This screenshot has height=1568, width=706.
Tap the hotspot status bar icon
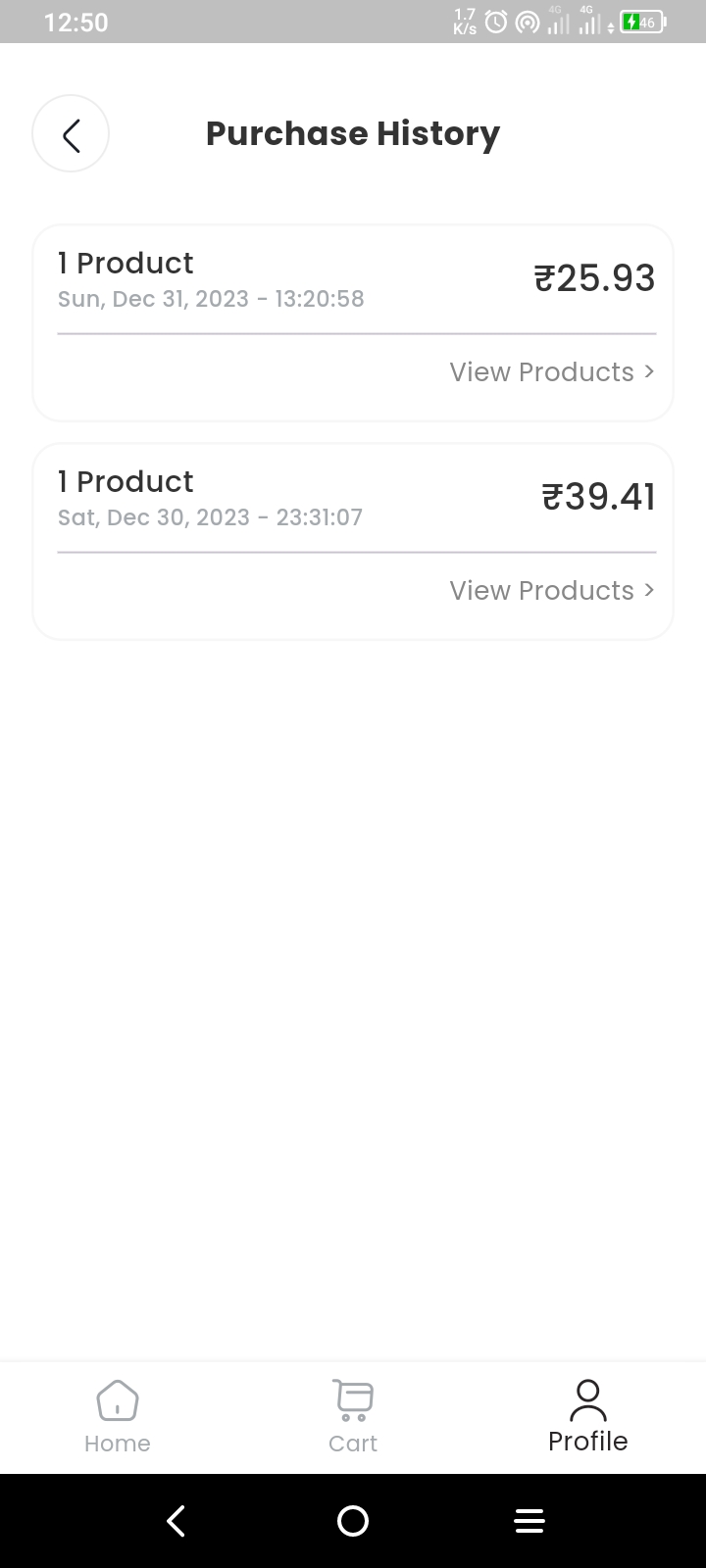click(x=528, y=22)
